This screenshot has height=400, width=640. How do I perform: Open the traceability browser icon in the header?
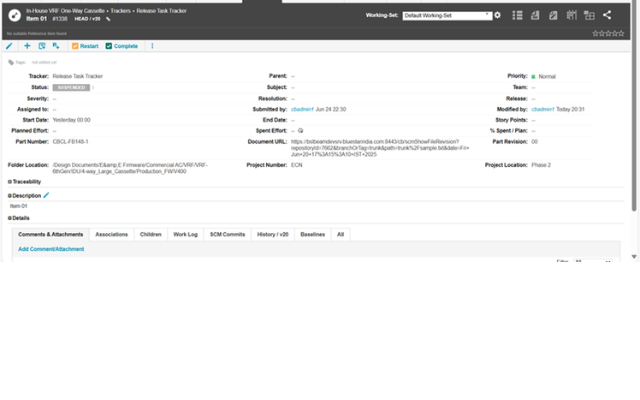click(x=589, y=16)
